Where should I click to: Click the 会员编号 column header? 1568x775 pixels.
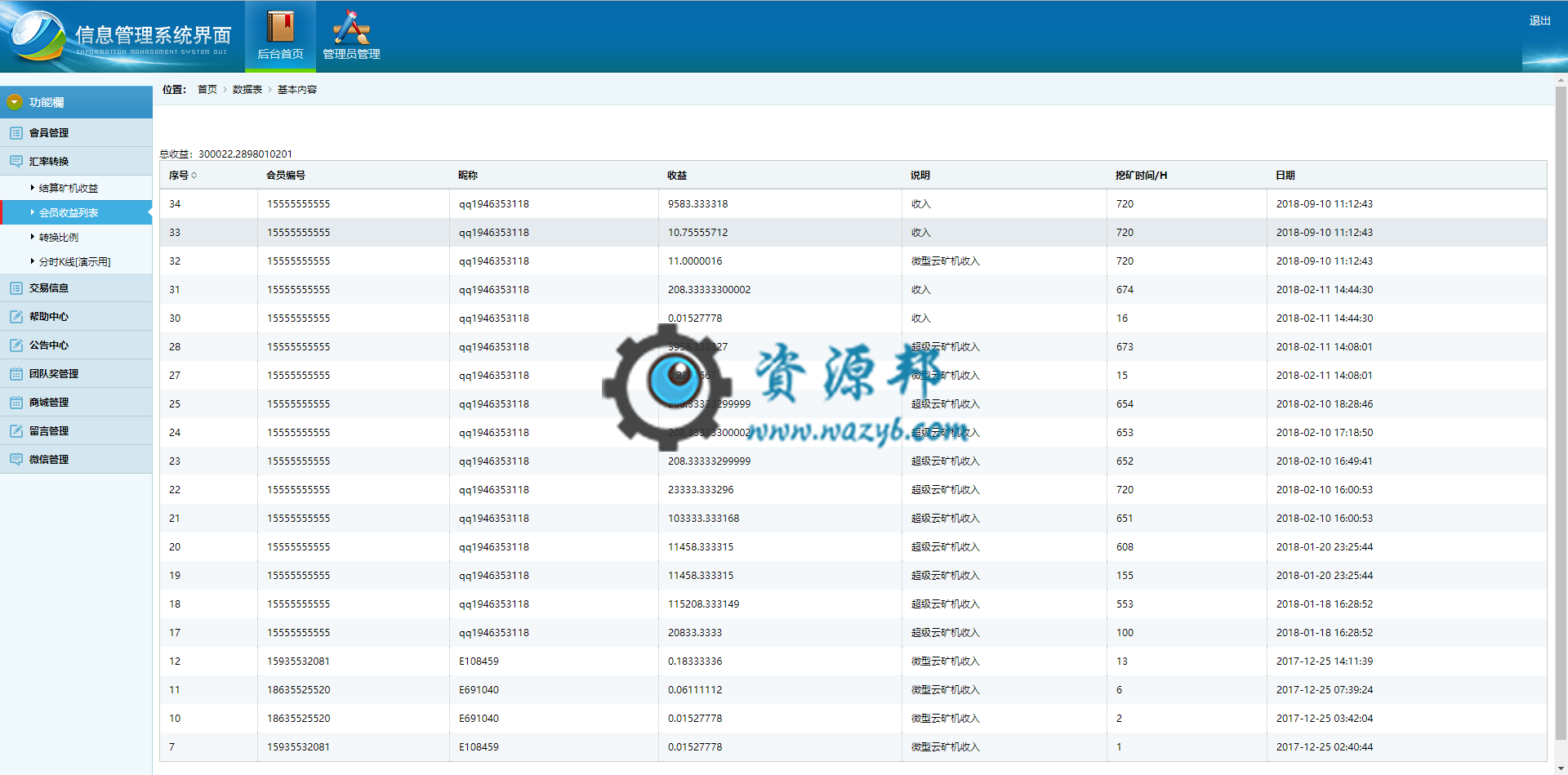coord(286,176)
